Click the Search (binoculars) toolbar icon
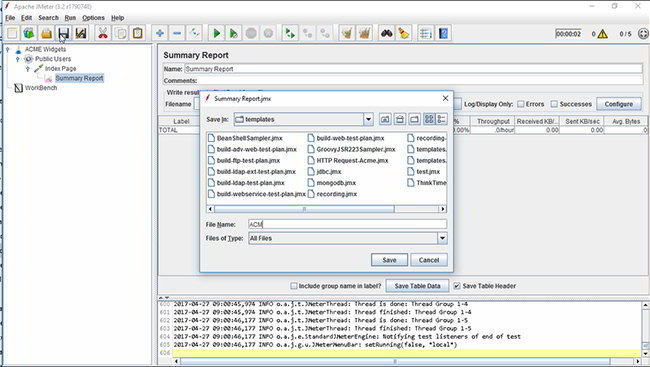 click(386, 33)
